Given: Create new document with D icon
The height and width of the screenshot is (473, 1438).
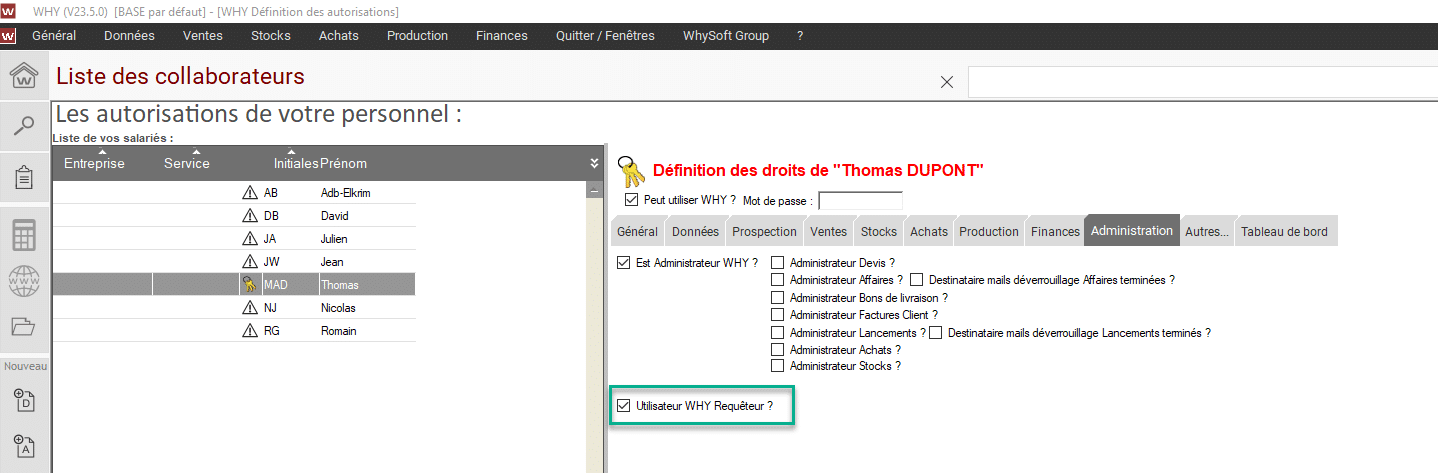Looking at the screenshot, I should click(x=24, y=401).
